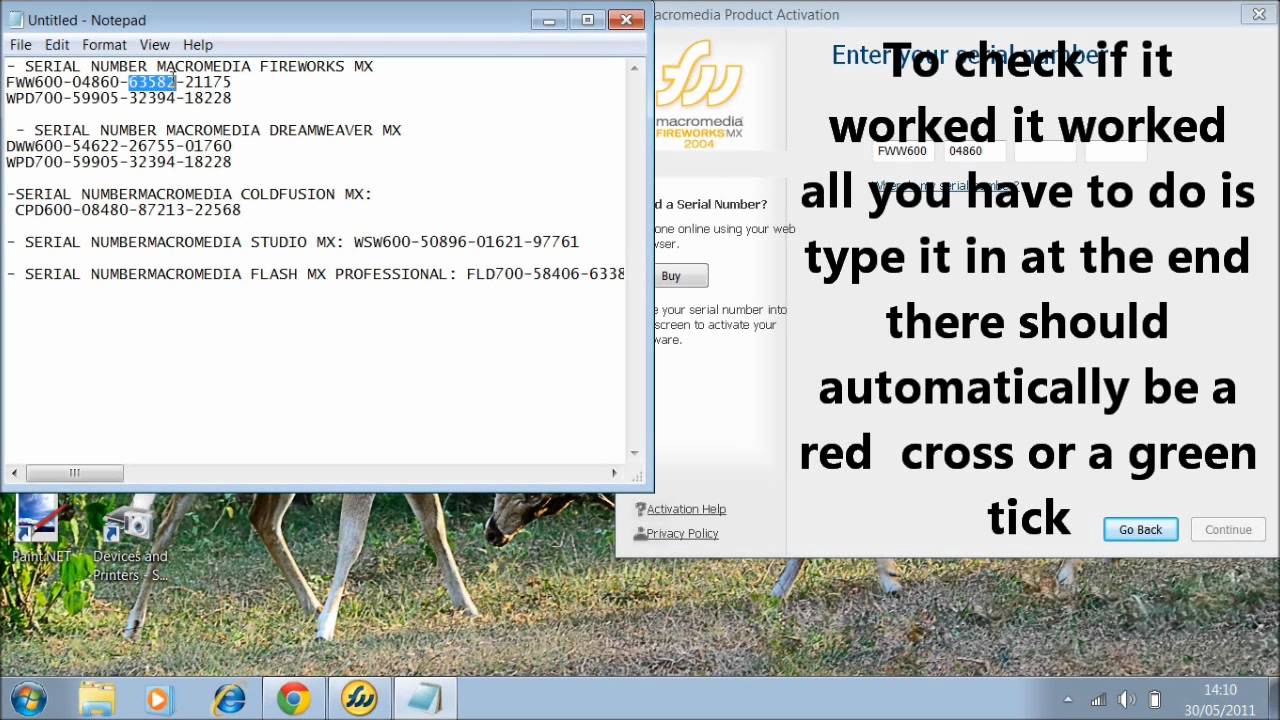
Task: Click the Show desktop button on the taskbar
Action: point(1273,699)
